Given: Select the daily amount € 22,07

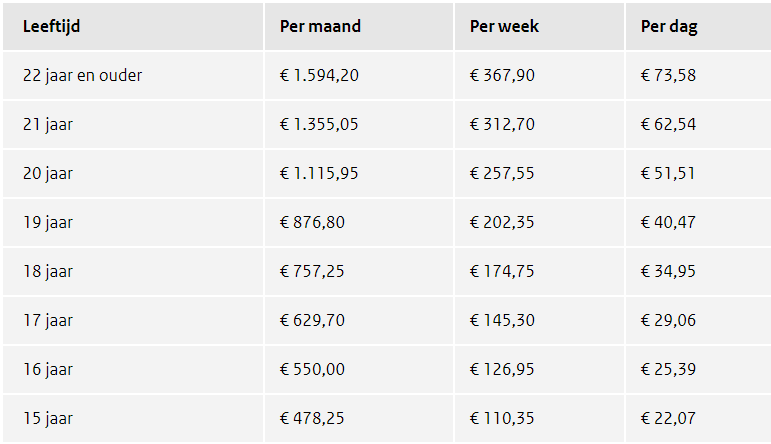Looking at the screenshot, I should click(x=668, y=419).
